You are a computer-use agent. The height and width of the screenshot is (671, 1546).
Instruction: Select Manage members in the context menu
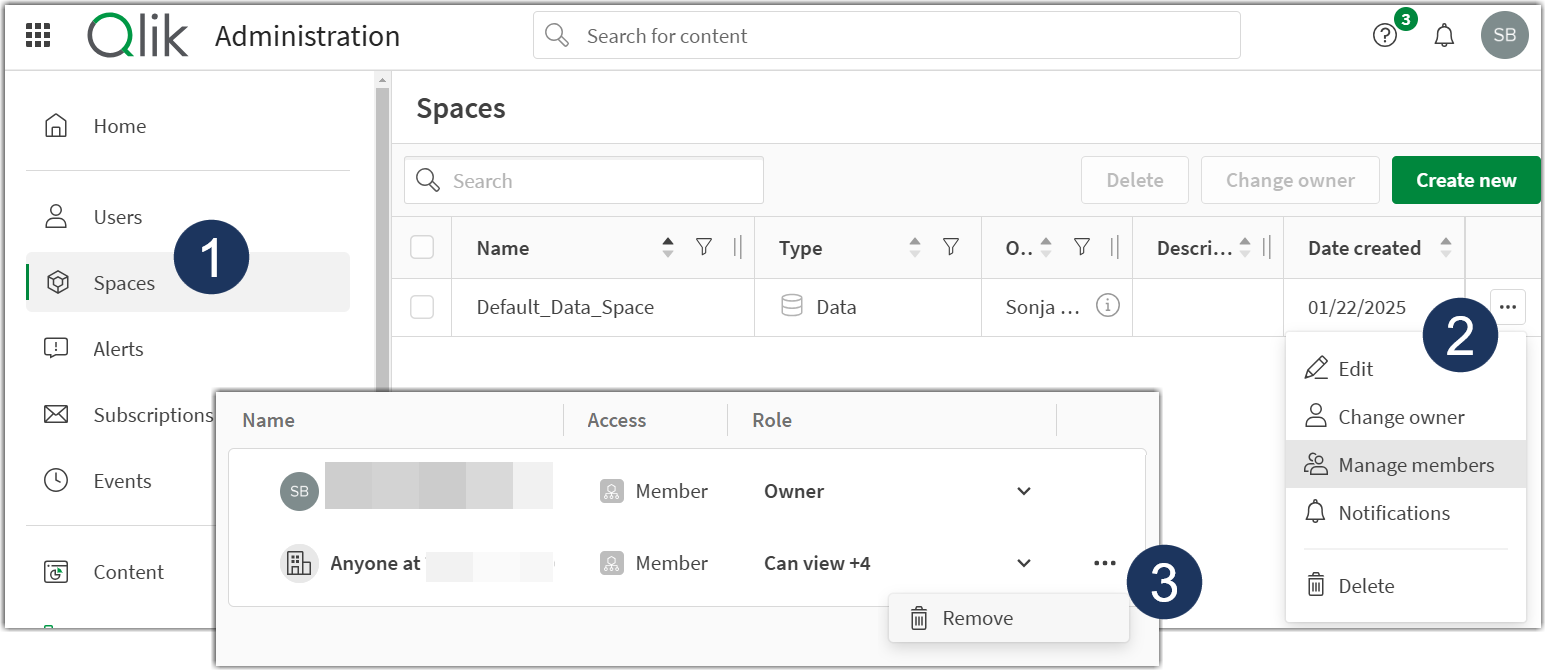pyautogui.click(x=1406, y=465)
